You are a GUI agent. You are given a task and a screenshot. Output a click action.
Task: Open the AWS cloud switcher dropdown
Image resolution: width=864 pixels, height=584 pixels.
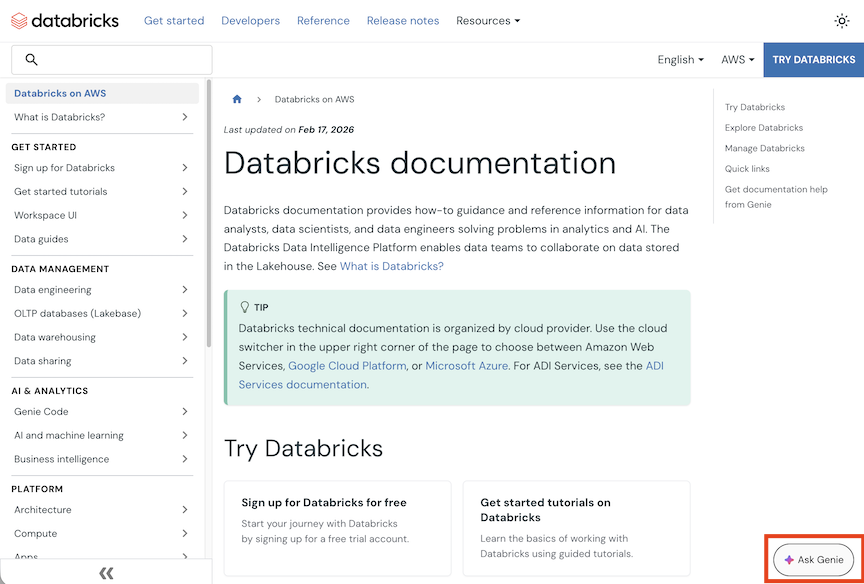[x=737, y=59]
